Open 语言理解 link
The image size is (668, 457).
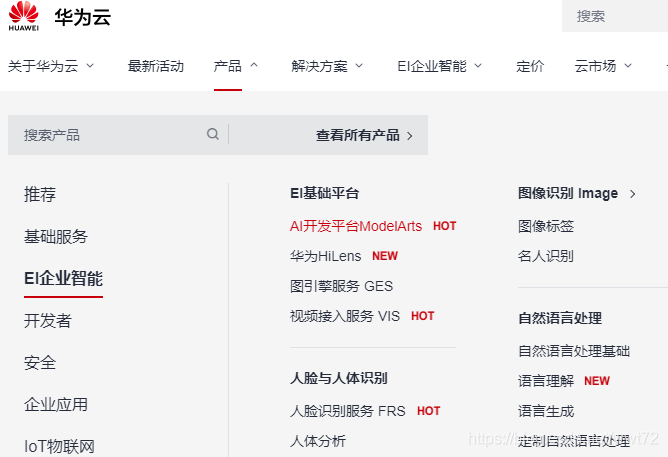point(546,381)
